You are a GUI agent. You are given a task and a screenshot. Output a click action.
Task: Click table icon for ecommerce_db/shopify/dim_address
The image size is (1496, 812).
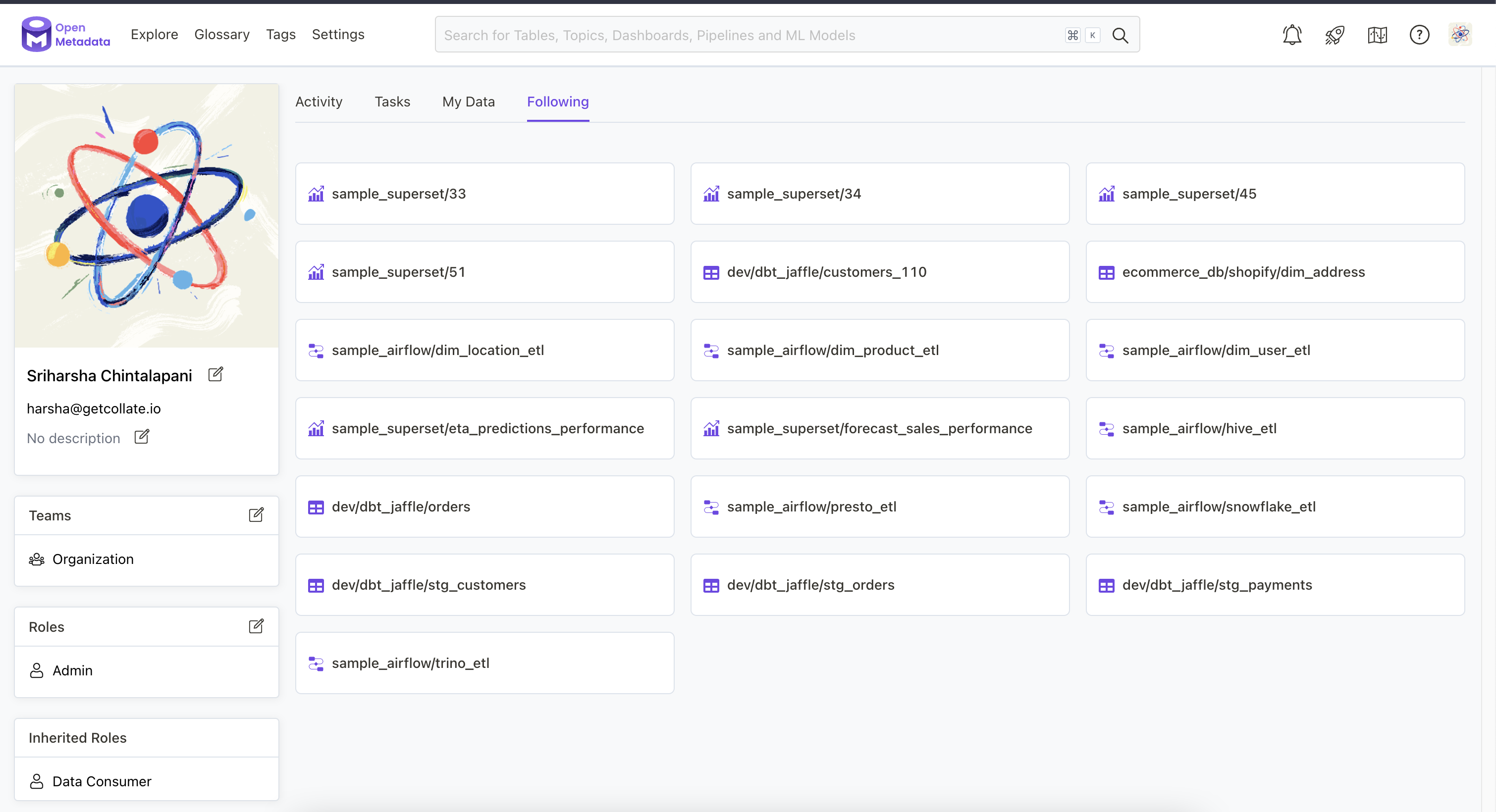tap(1106, 272)
